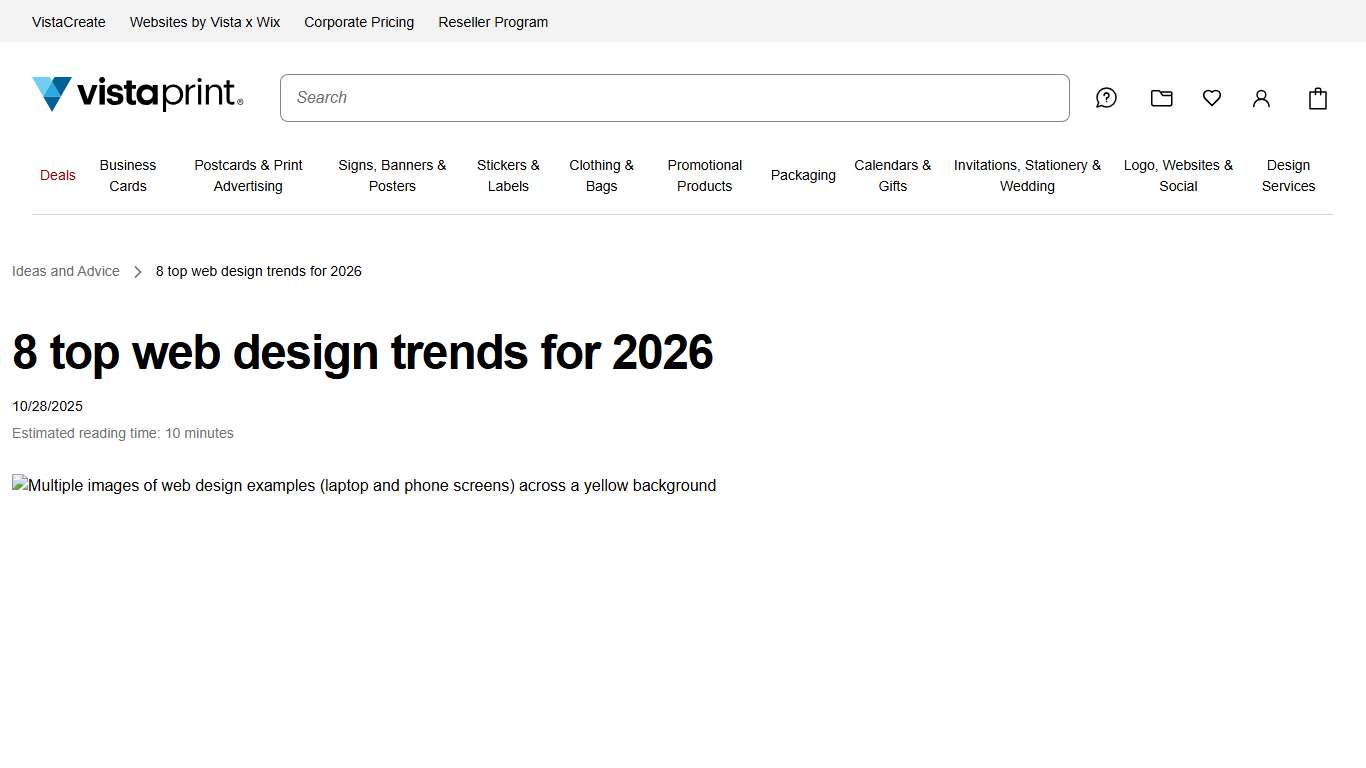Open the Reseller Program link
Screen dimensions: 1366x768
[x=493, y=21]
